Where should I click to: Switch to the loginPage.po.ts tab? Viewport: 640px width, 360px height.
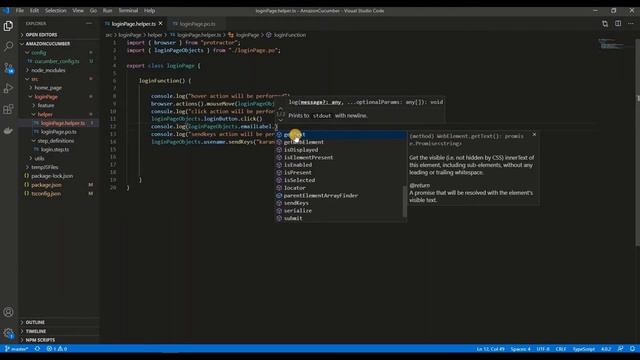(x=197, y=24)
